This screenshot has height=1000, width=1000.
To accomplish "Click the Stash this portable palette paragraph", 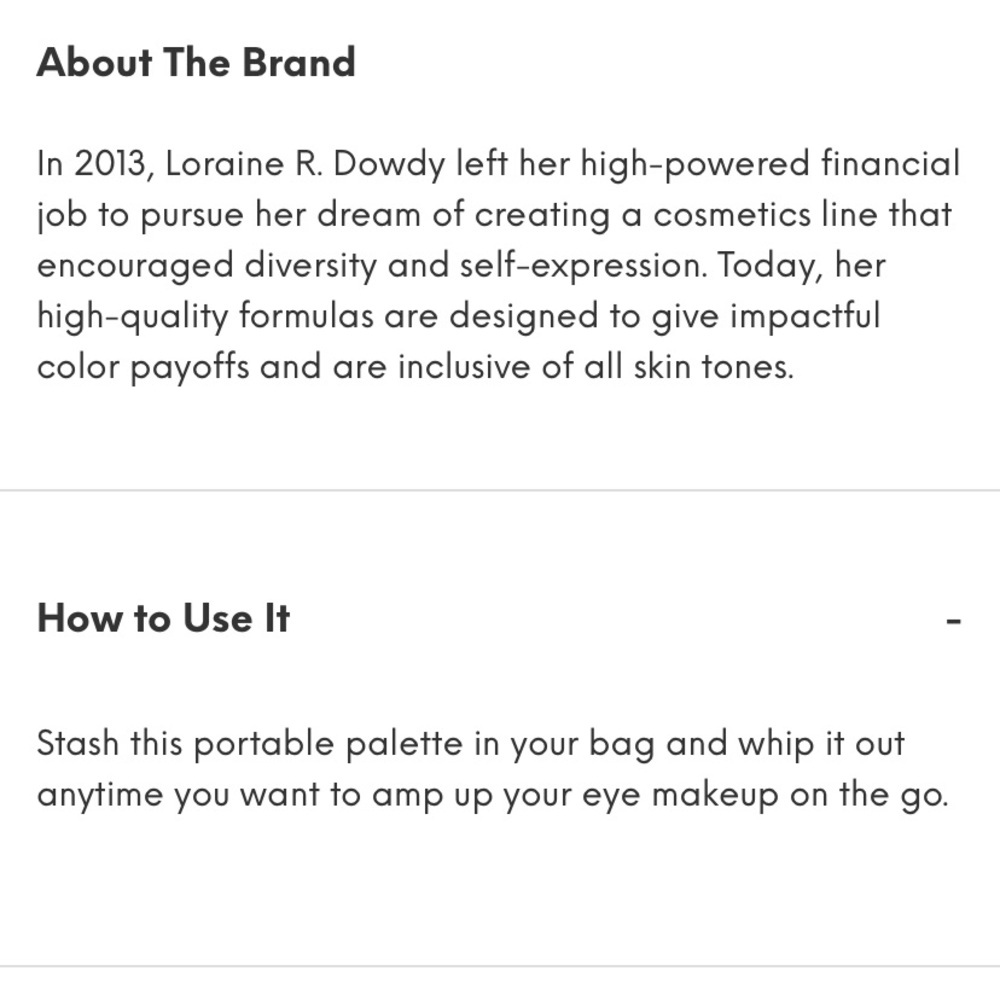I will pyautogui.click(x=493, y=769).
